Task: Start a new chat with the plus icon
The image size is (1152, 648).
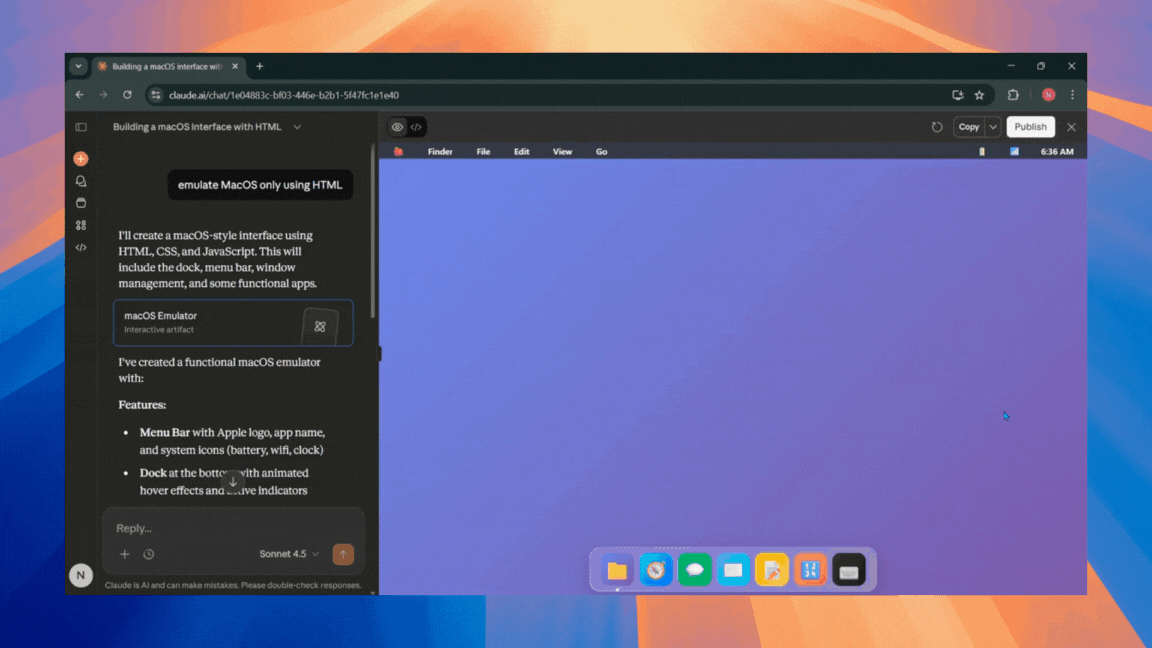Action: pos(80,158)
